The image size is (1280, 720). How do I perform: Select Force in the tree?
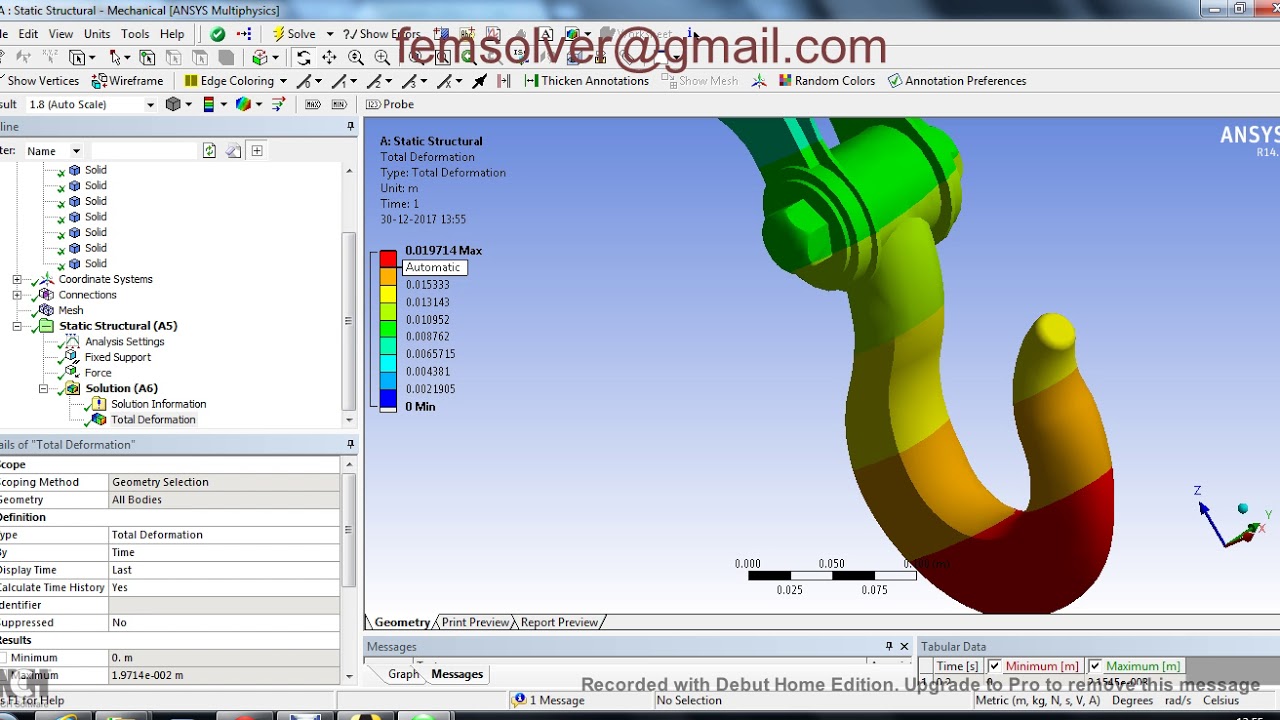point(98,373)
